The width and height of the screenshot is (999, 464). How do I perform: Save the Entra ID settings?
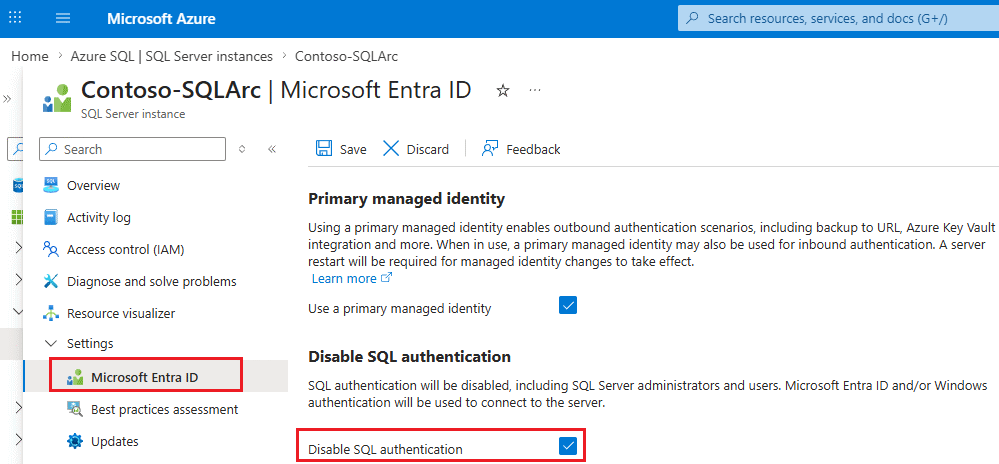tap(341, 149)
